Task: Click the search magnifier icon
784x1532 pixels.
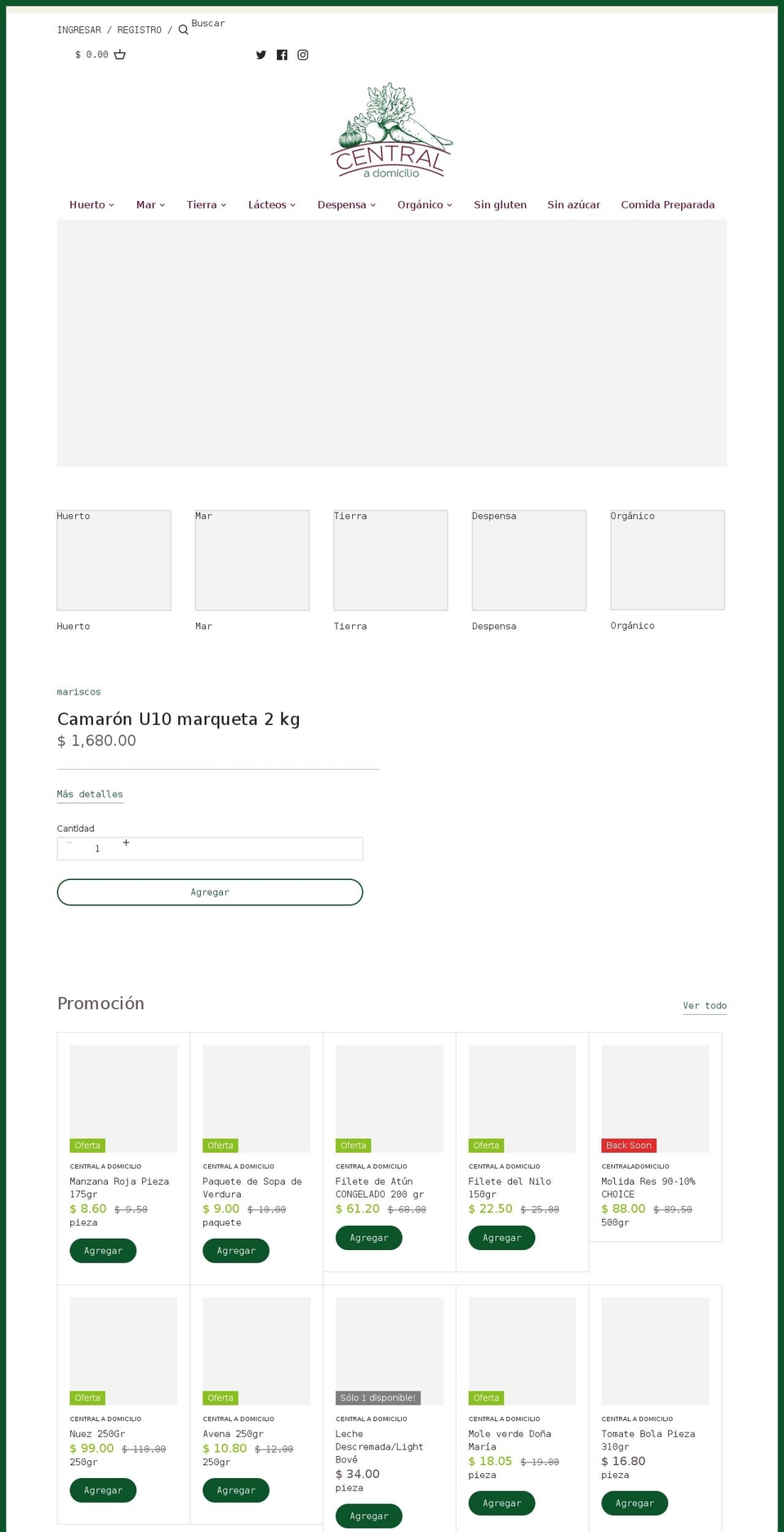Action: [x=183, y=30]
